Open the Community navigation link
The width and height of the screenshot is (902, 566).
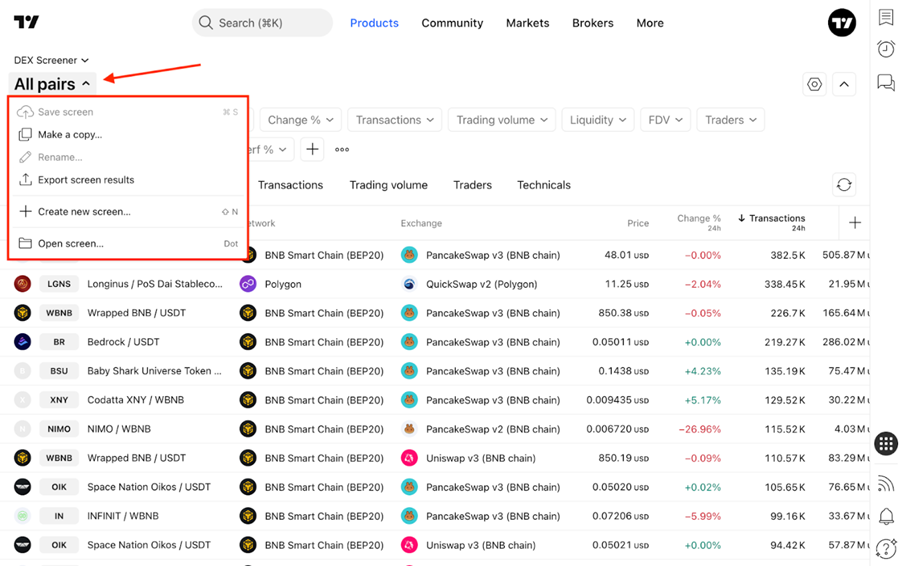[452, 23]
